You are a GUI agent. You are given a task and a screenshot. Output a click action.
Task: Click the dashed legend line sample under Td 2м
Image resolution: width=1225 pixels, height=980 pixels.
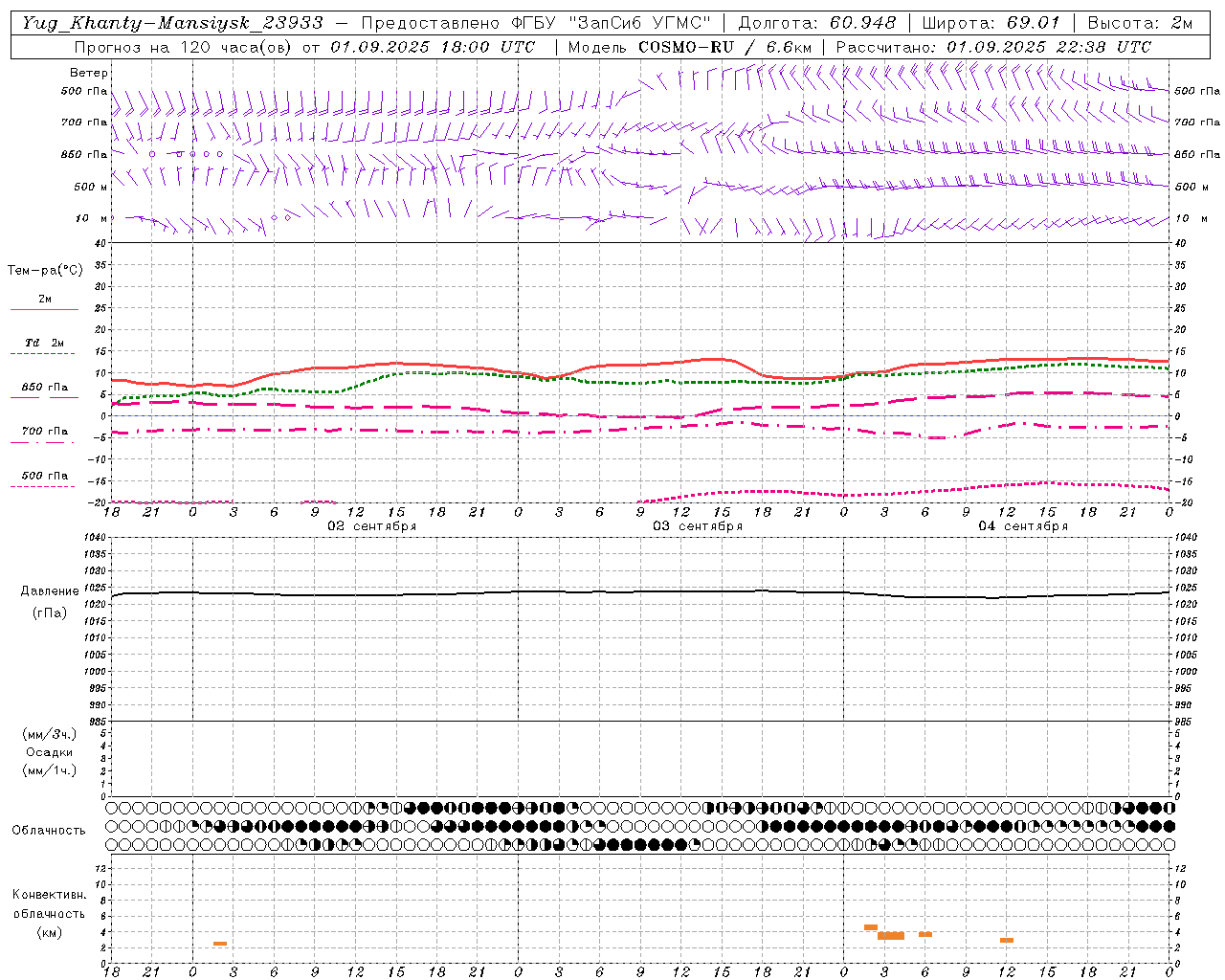43,354
